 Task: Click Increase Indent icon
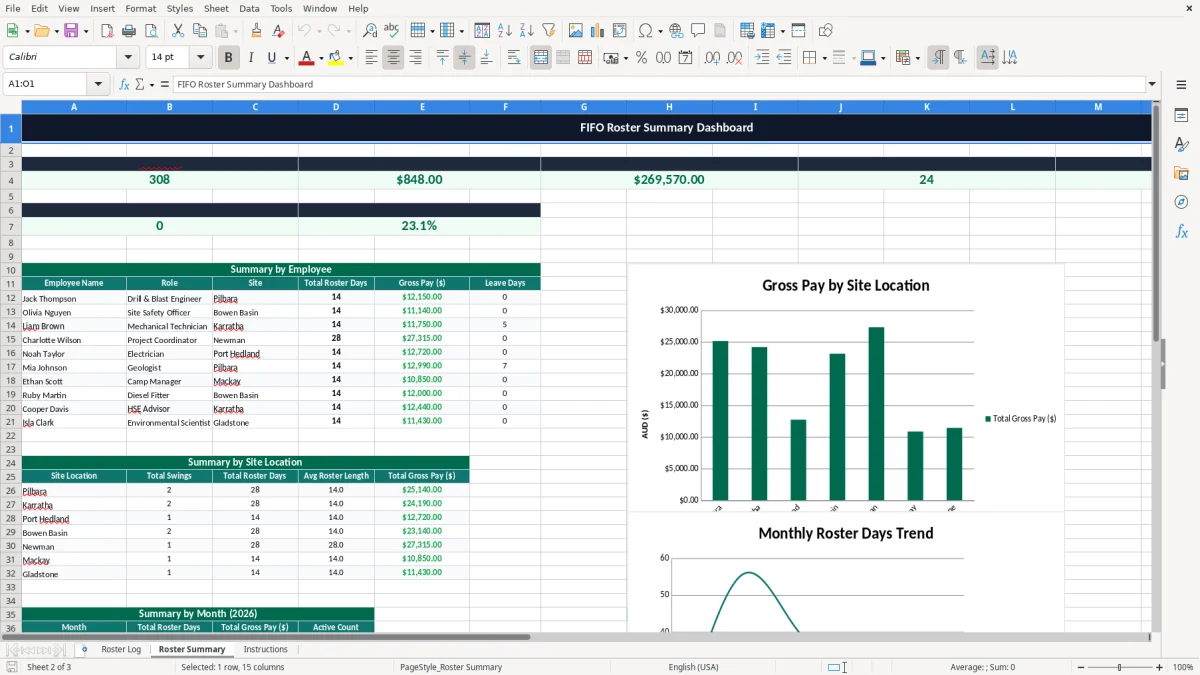[x=762, y=58]
